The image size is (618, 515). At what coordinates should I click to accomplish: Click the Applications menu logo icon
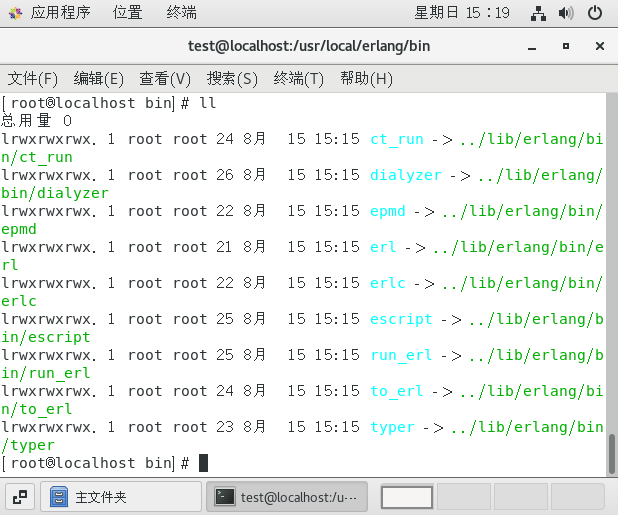[x=15, y=13]
